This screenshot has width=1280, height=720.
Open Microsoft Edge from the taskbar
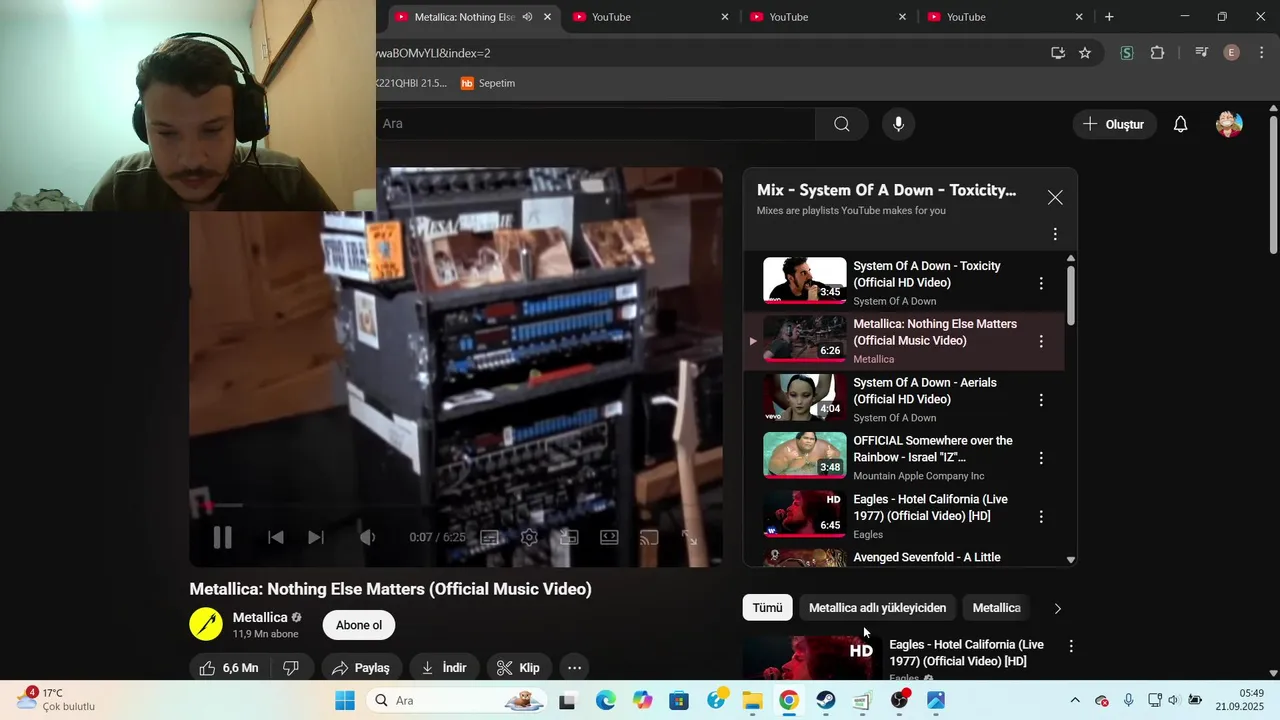[x=606, y=701]
